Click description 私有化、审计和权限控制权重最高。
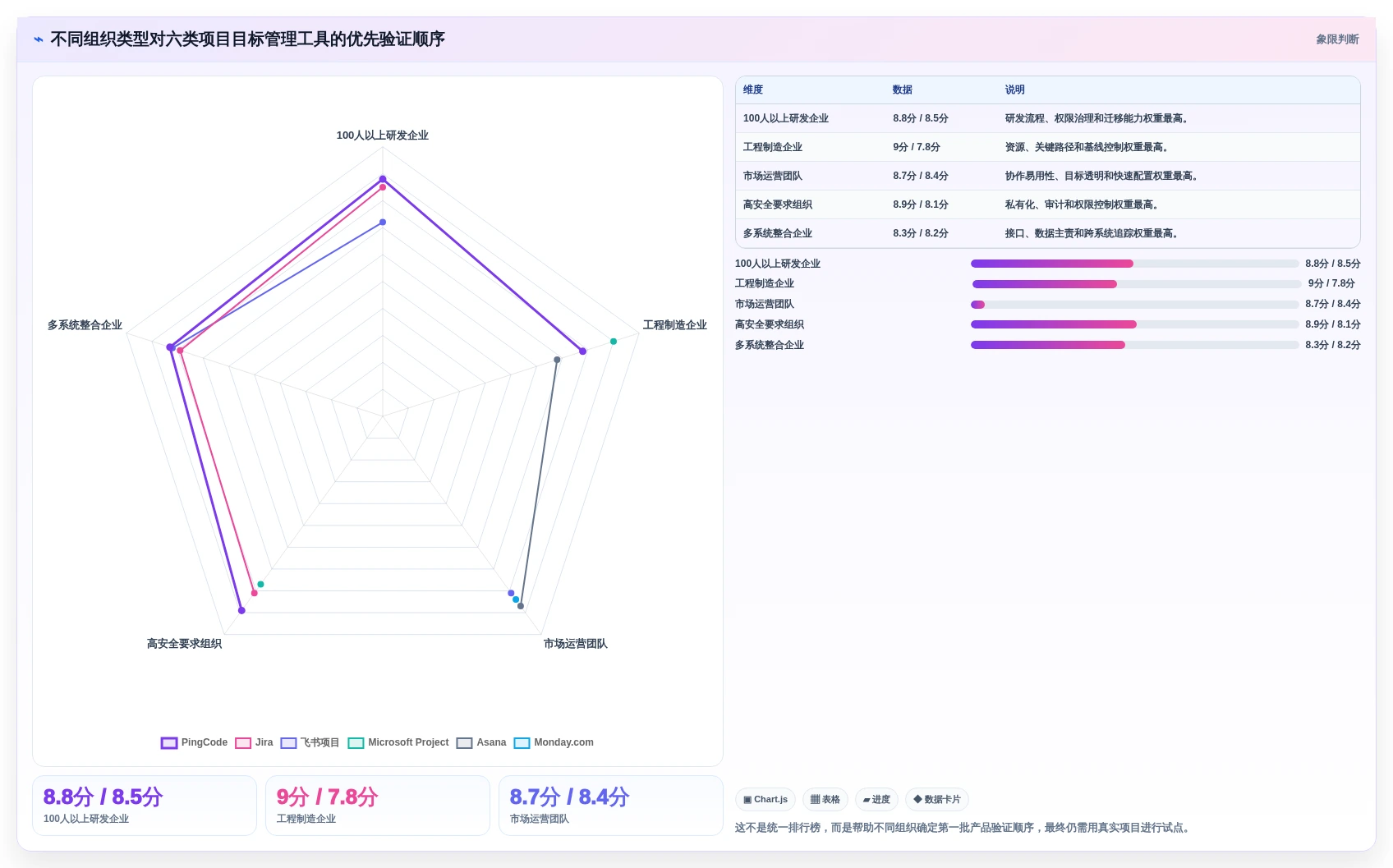This screenshot has width=1393, height=868. (1083, 204)
